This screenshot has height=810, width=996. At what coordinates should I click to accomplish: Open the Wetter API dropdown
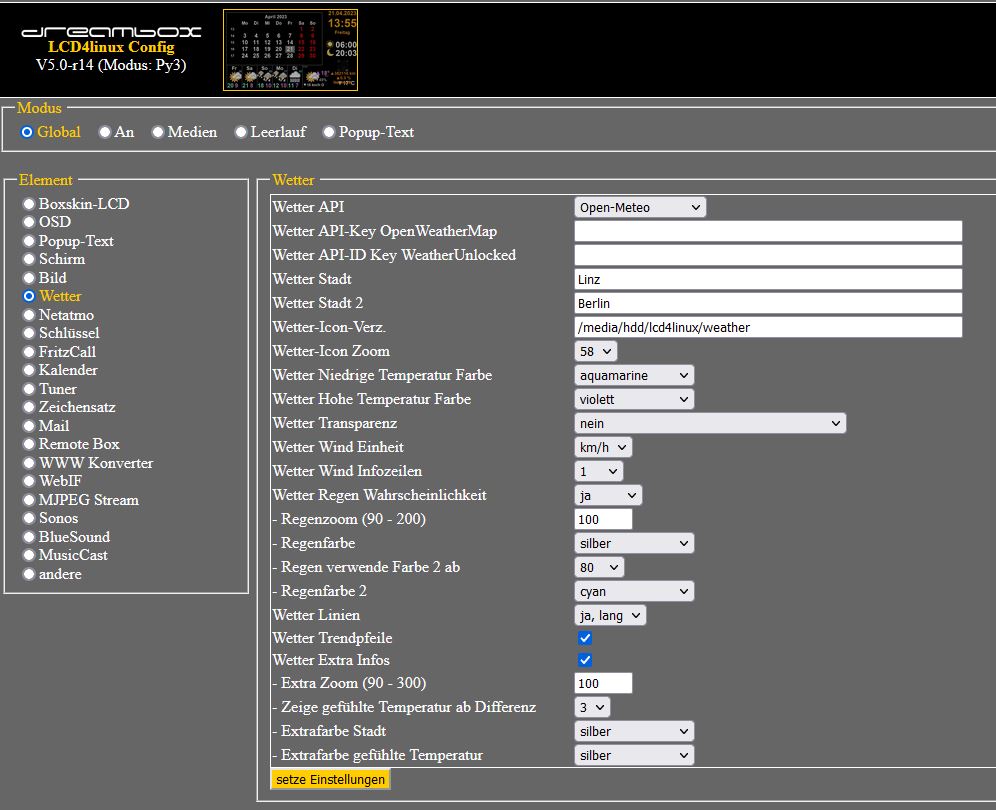(640, 207)
